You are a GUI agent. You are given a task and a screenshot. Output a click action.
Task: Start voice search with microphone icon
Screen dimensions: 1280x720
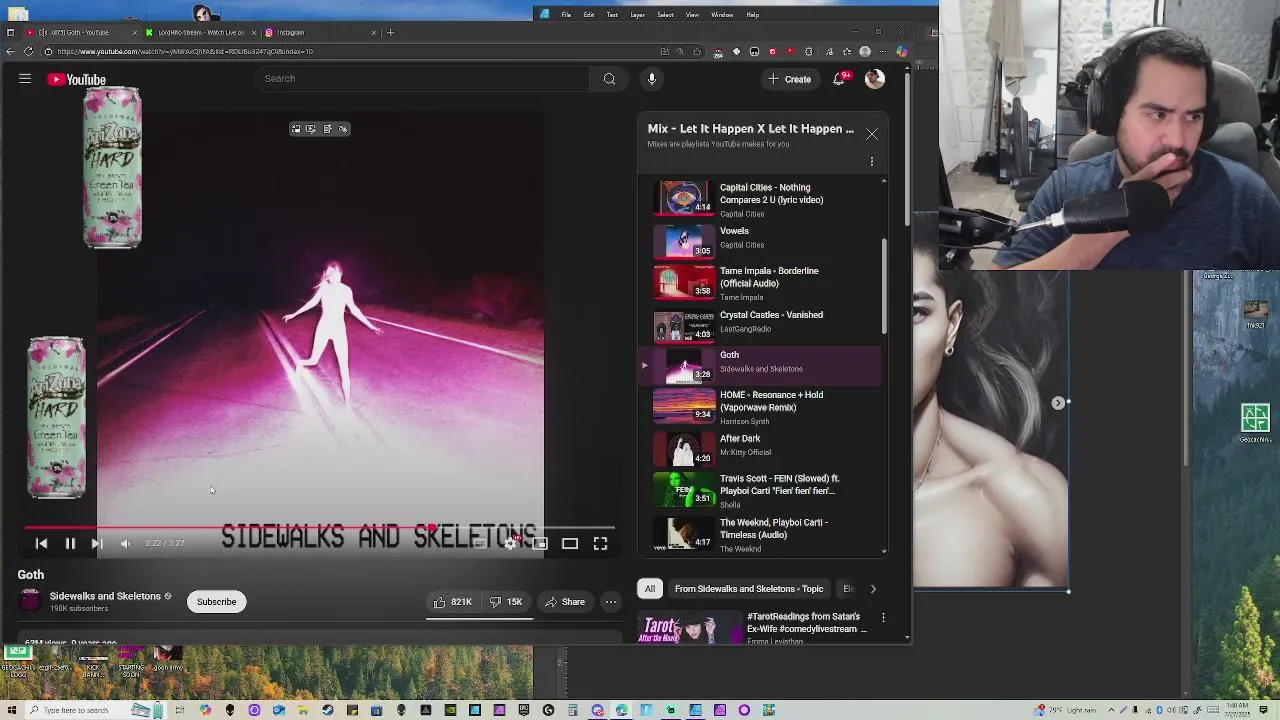651,79
